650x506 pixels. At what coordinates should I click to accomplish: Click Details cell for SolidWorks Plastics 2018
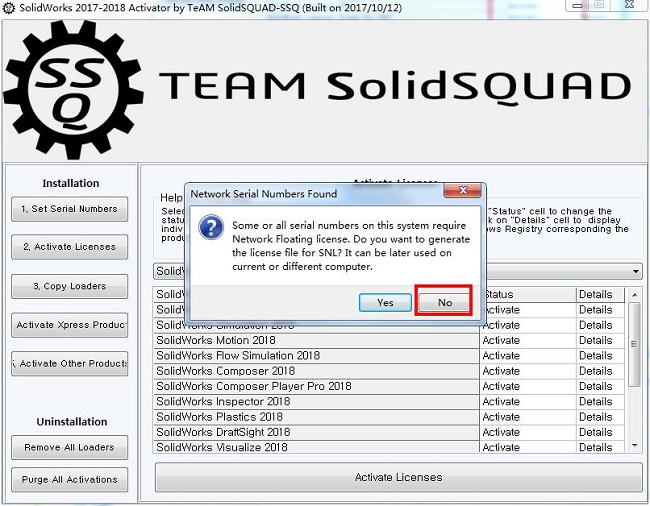point(600,417)
